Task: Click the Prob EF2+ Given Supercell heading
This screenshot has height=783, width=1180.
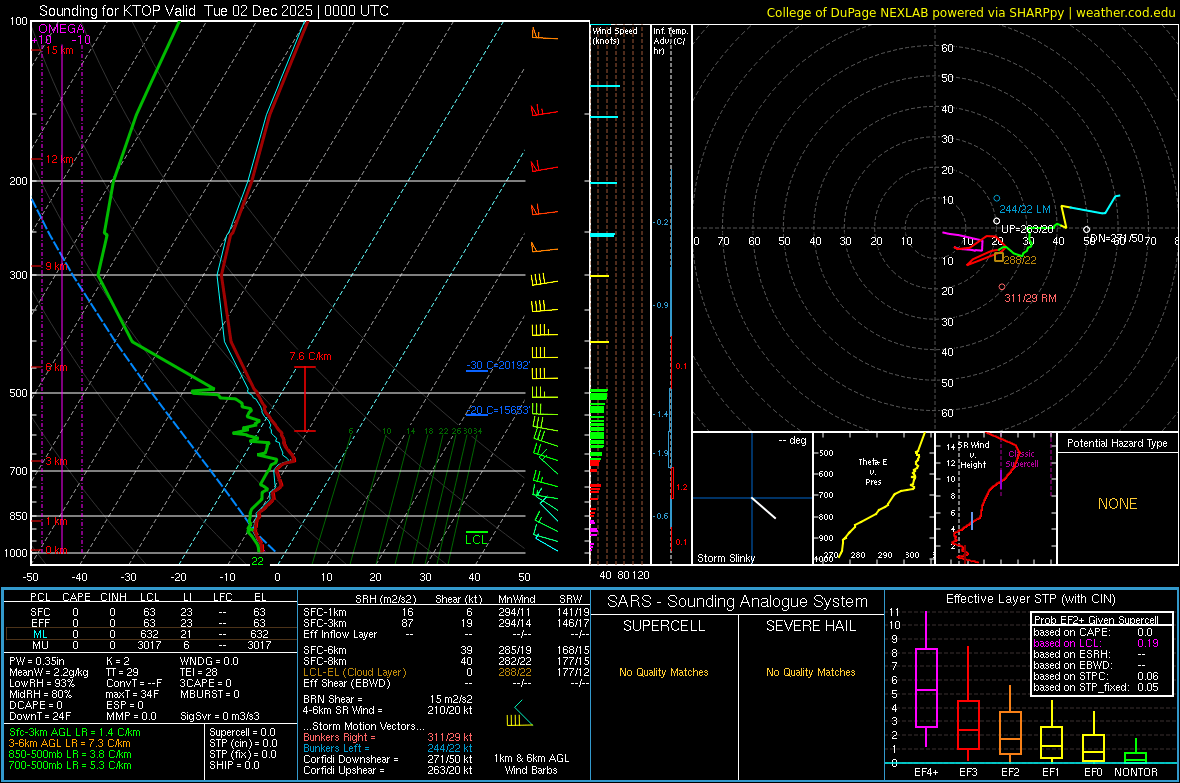Action: 1096,620
